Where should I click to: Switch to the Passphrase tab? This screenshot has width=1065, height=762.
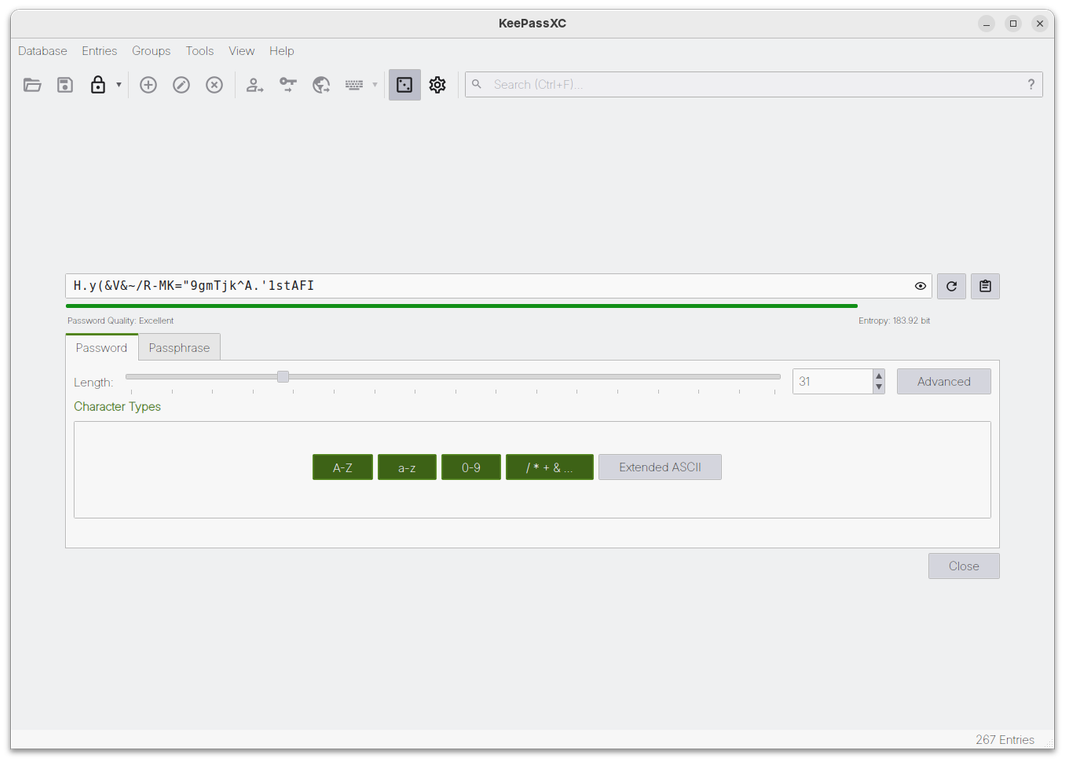click(179, 348)
